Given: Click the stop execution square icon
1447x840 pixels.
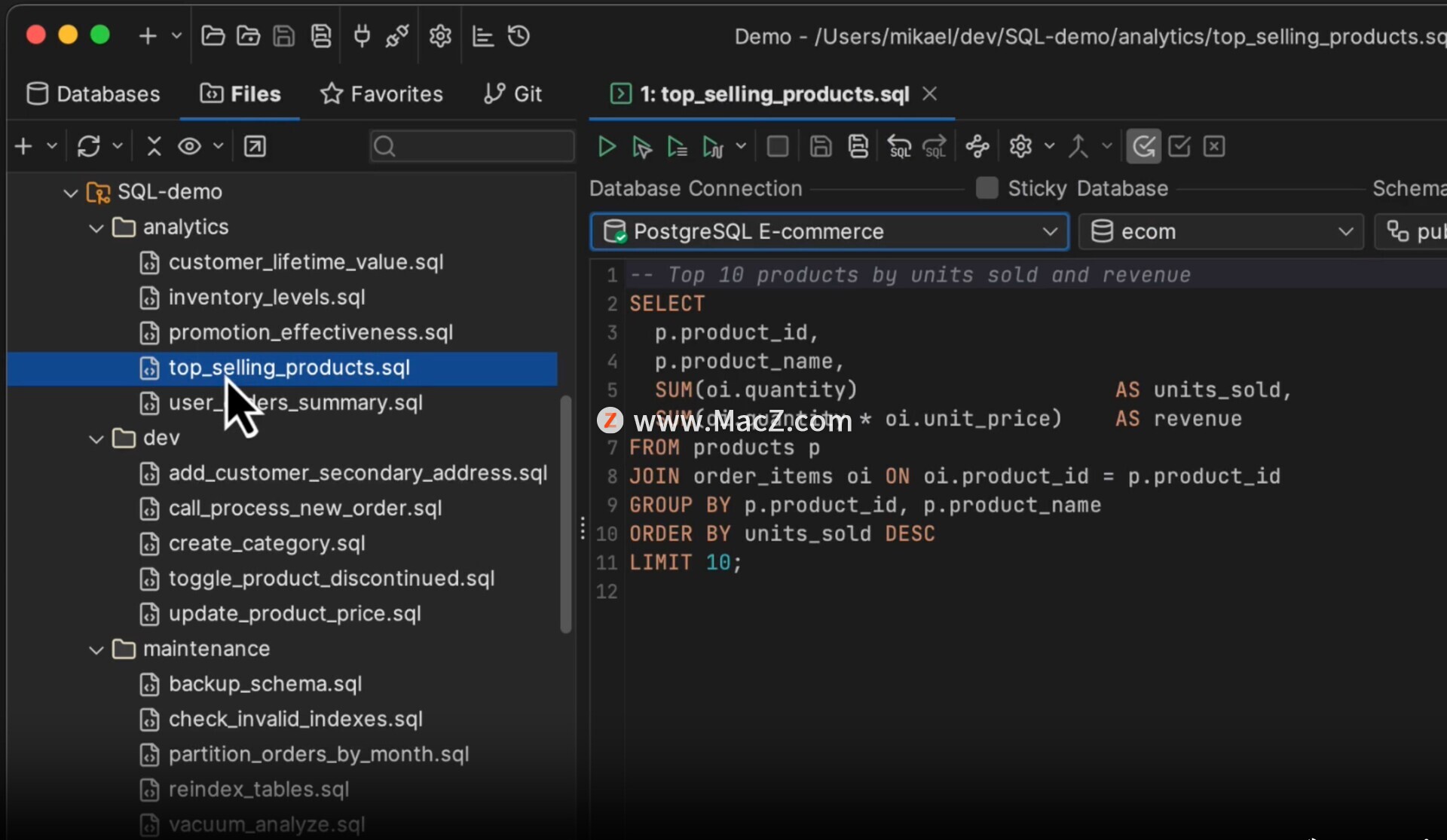Looking at the screenshot, I should tap(778, 146).
